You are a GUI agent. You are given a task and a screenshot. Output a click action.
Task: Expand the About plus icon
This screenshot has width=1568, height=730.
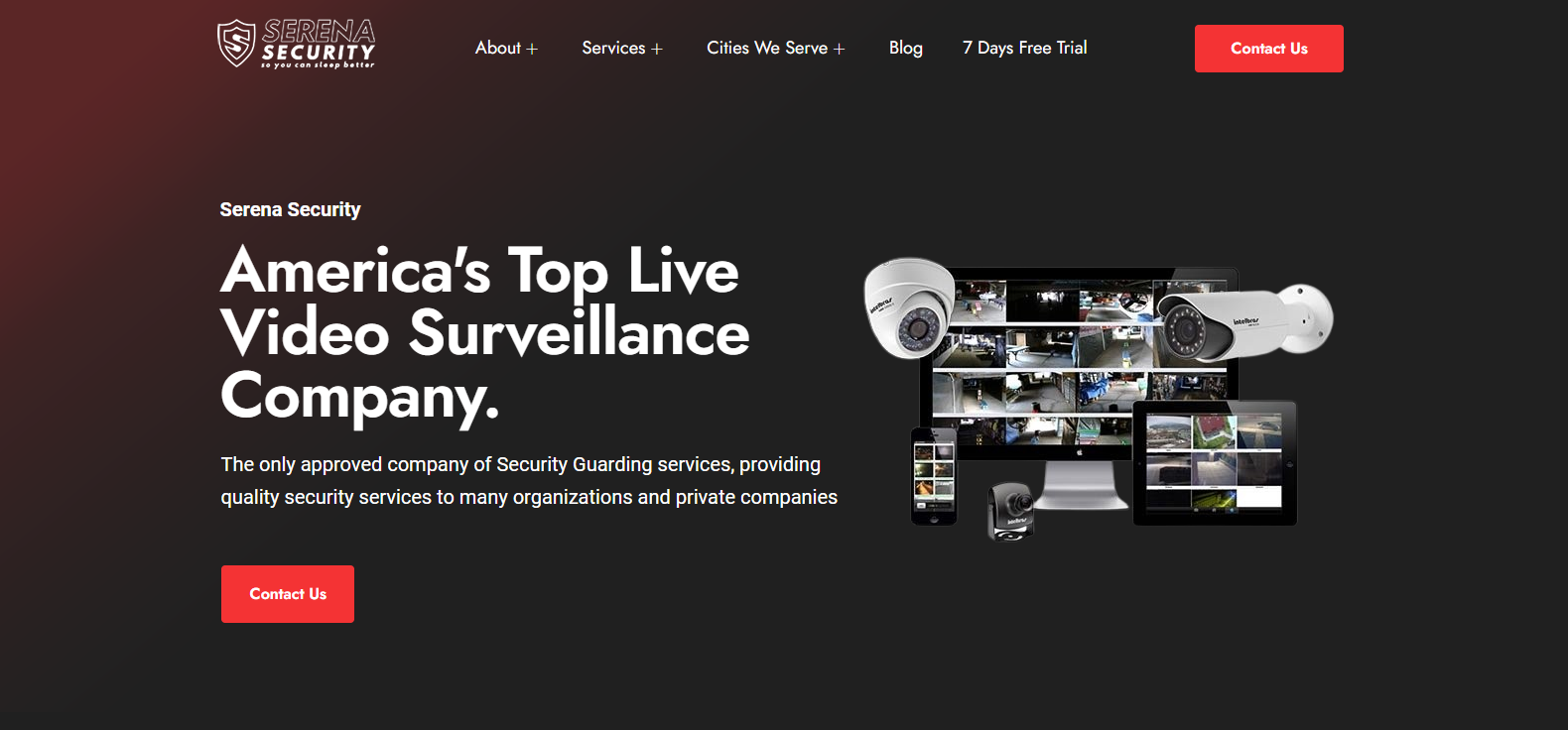(x=532, y=49)
